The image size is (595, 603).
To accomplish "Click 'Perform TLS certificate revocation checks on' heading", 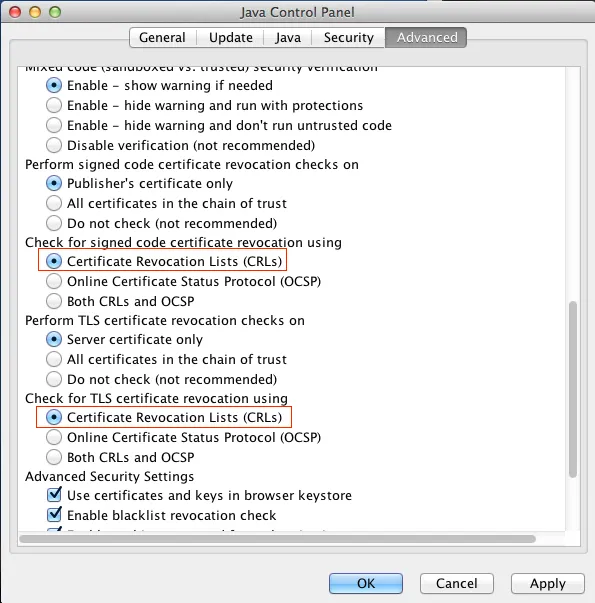I will pyautogui.click(x=165, y=321).
